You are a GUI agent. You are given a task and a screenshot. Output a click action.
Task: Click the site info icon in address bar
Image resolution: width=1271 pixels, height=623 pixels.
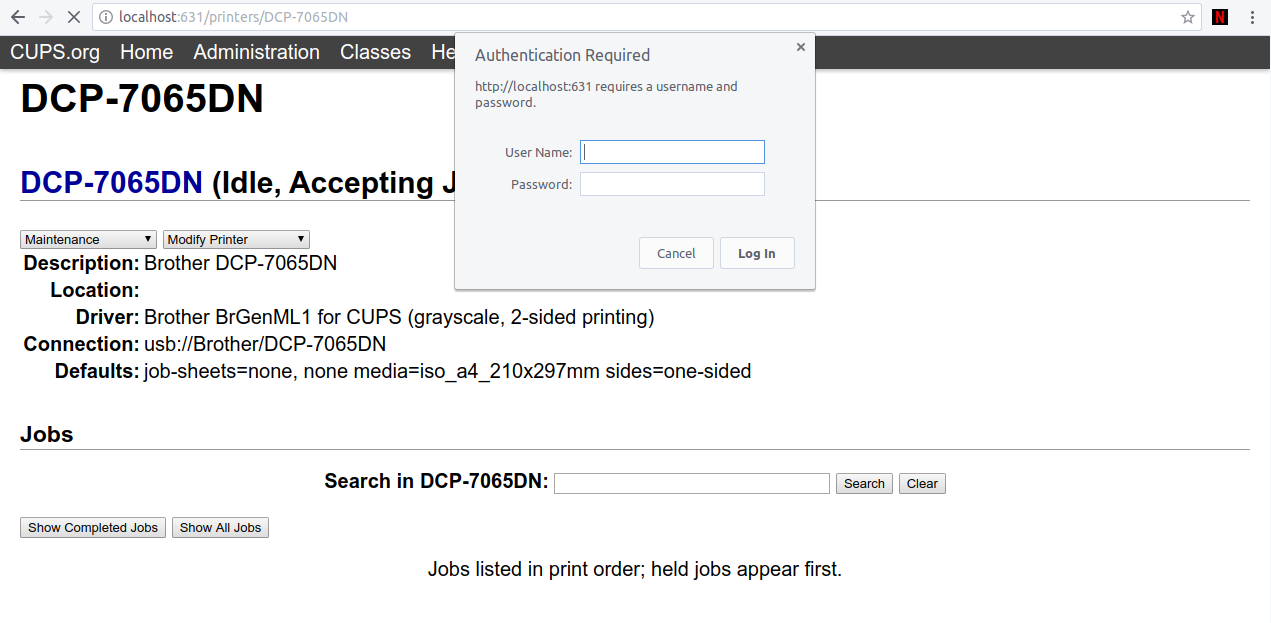tap(106, 17)
